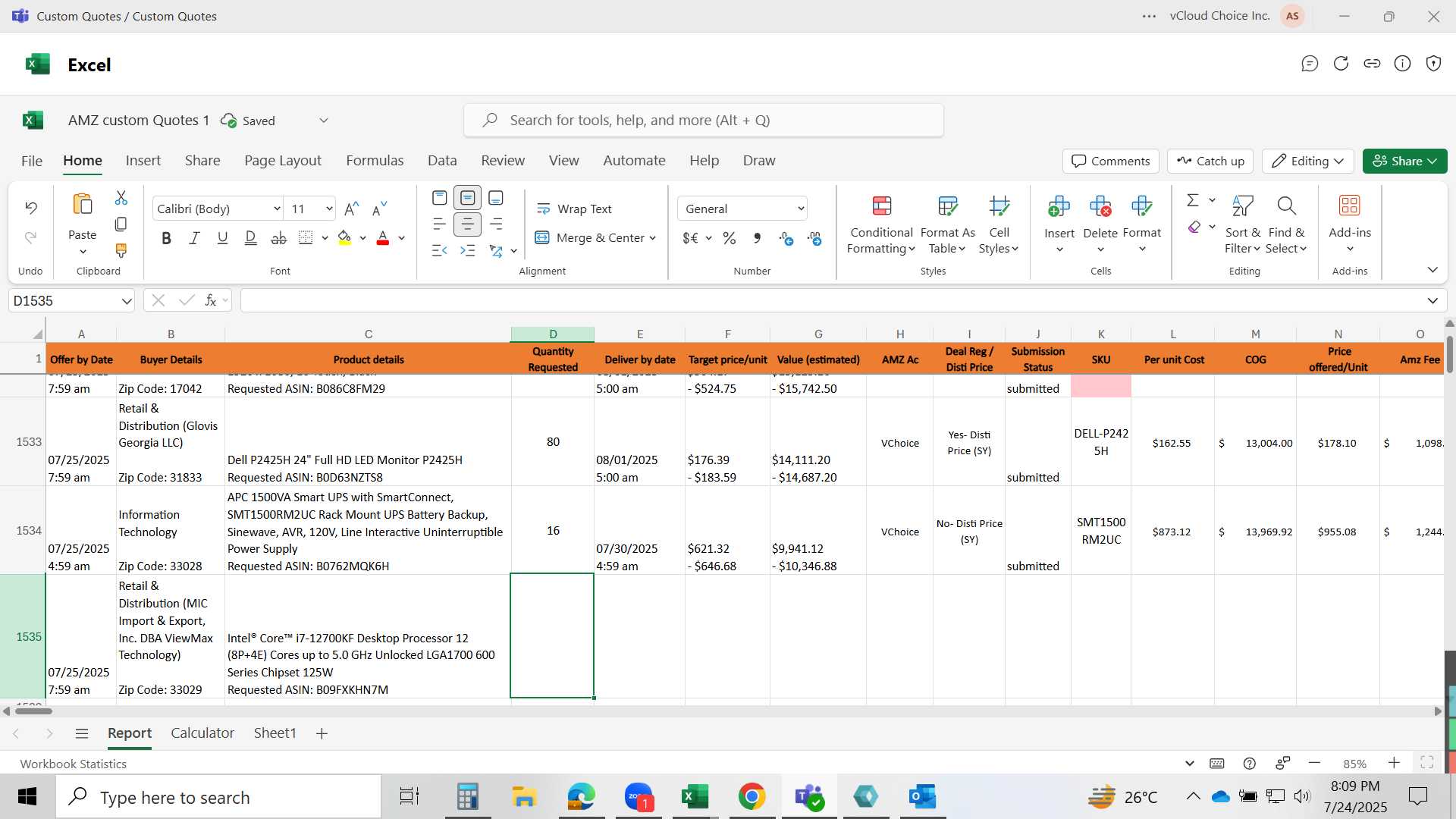Click the Catch up button

tap(1210, 161)
